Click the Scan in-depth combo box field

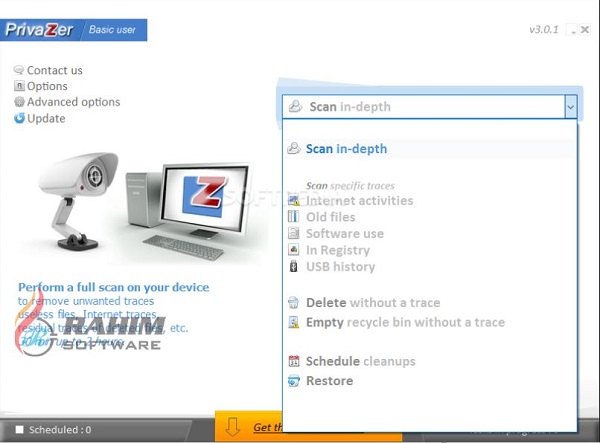tap(423, 107)
